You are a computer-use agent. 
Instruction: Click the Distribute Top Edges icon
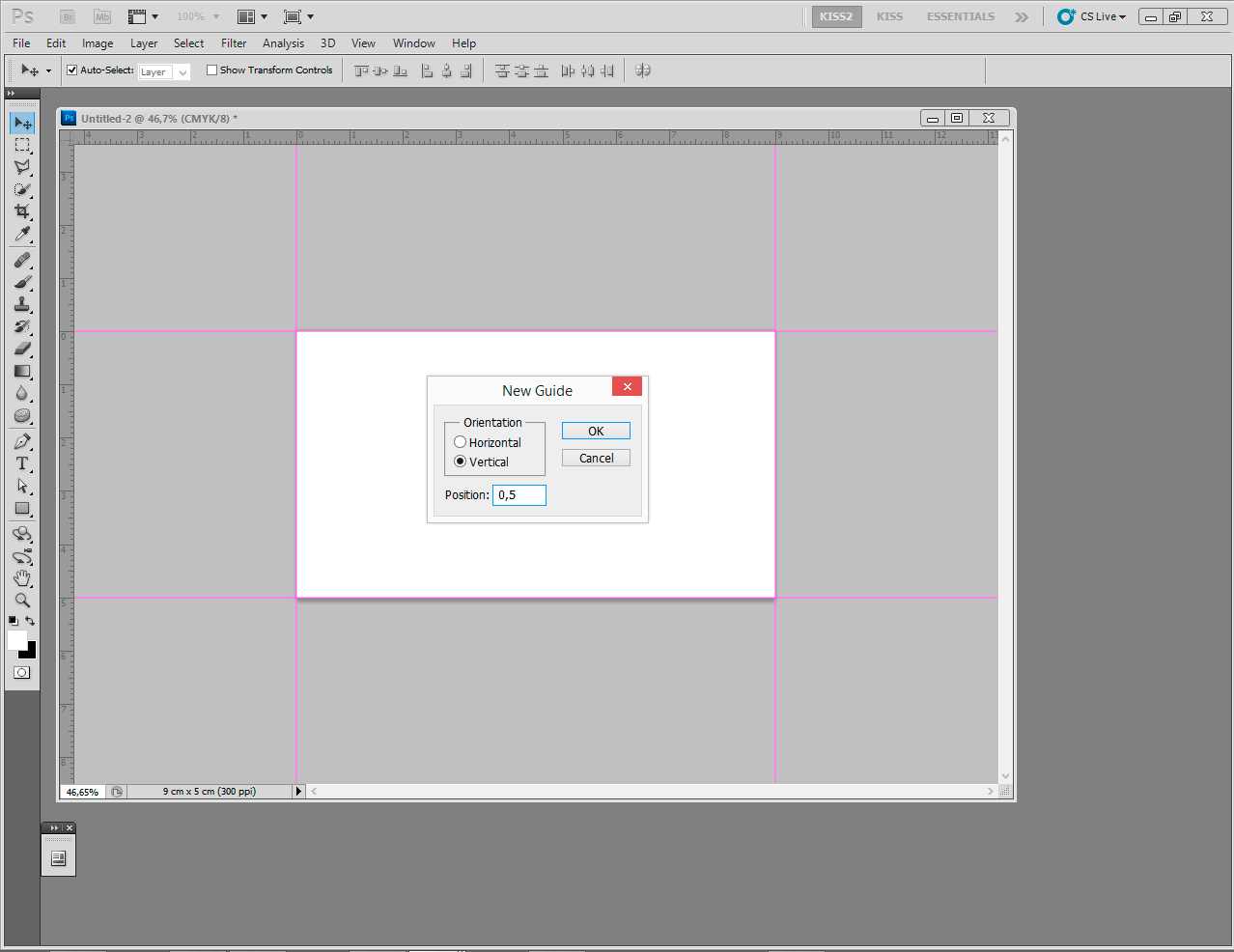(502, 70)
